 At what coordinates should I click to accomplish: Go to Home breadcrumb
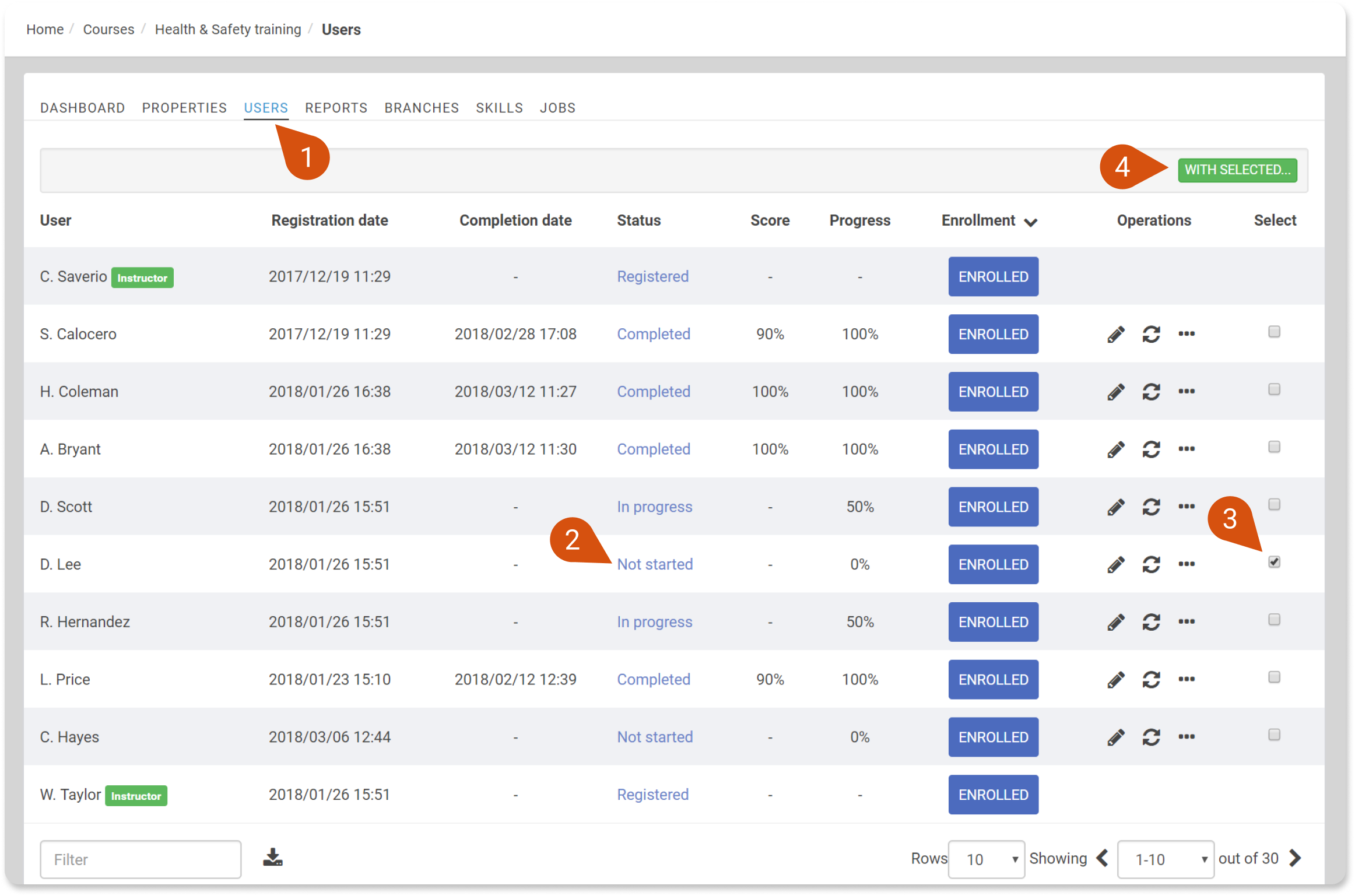coord(45,29)
